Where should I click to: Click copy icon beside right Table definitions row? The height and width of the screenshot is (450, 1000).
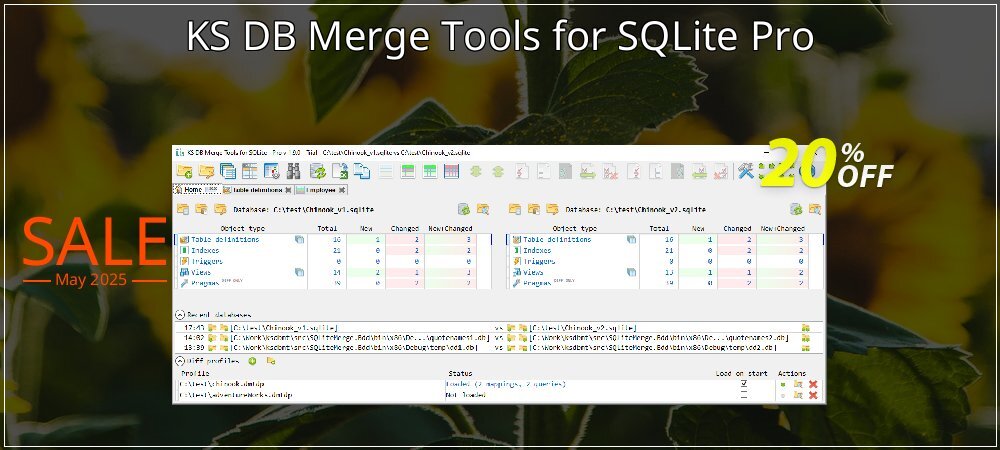click(x=631, y=240)
